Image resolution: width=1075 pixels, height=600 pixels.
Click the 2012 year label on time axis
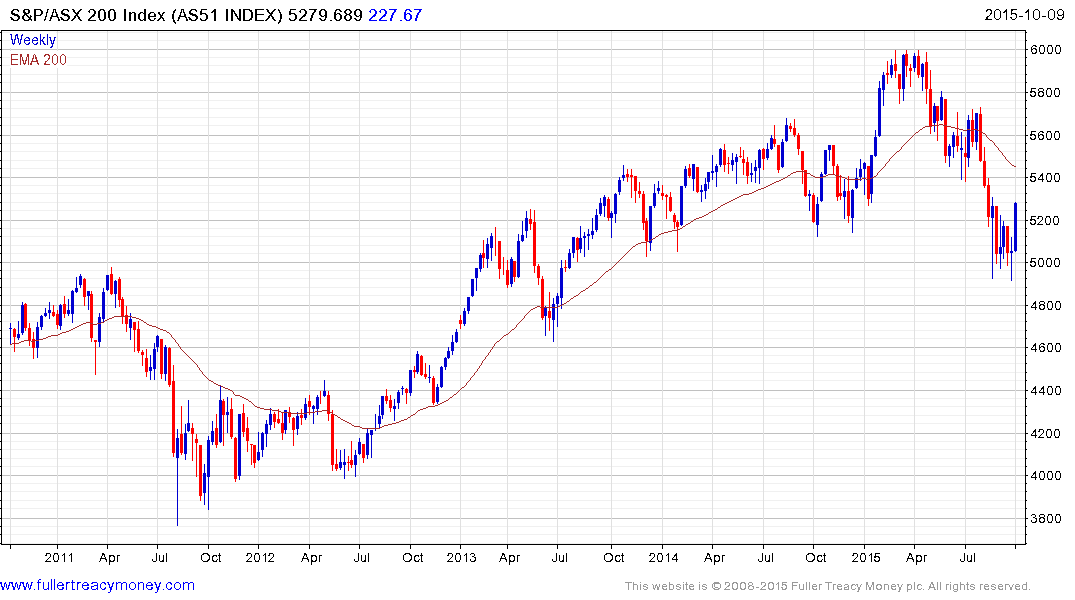pos(260,557)
